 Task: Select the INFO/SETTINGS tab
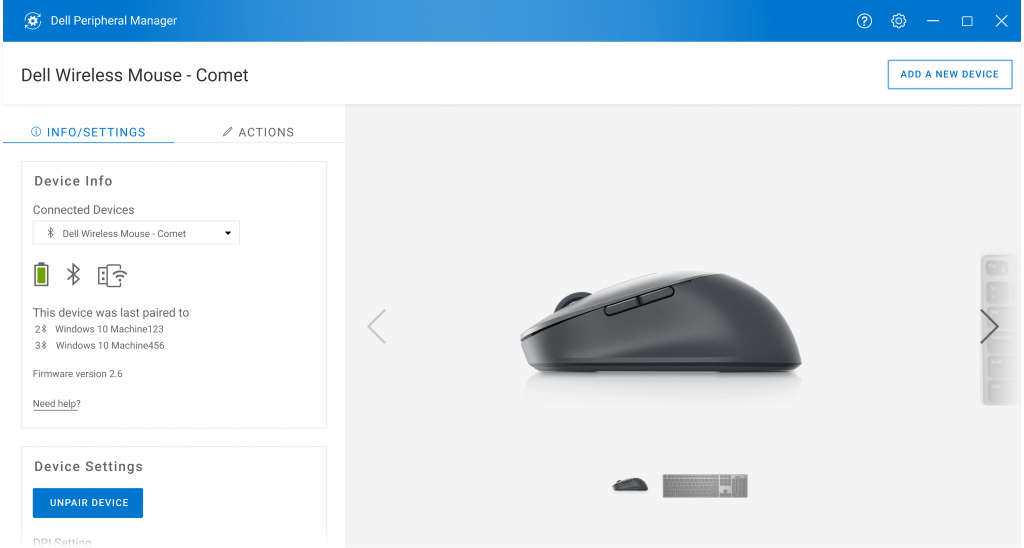[89, 132]
